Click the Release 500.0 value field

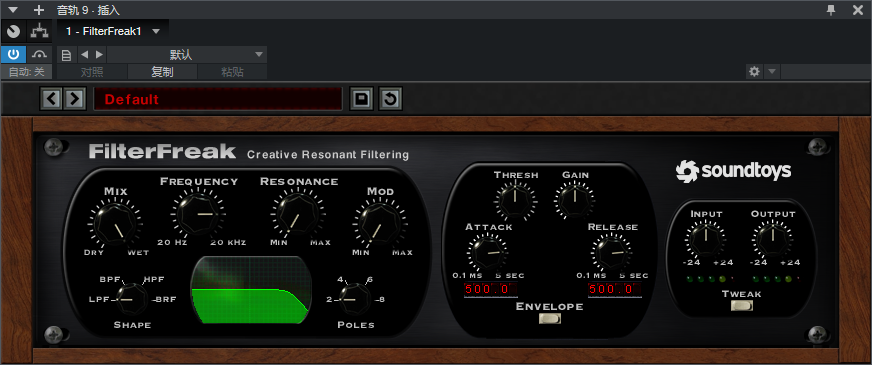pos(614,289)
